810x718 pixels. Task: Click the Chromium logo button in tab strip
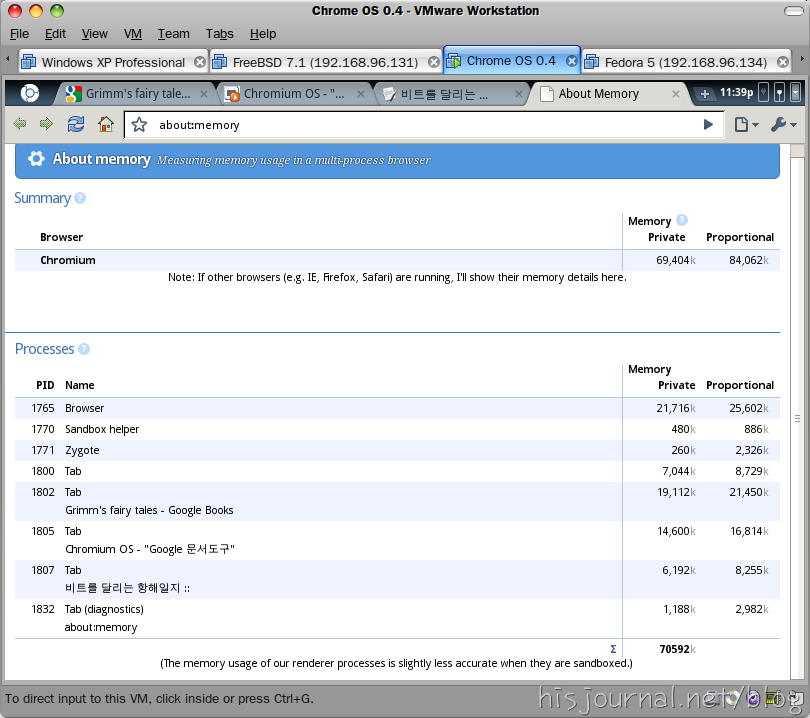pos(29,93)
